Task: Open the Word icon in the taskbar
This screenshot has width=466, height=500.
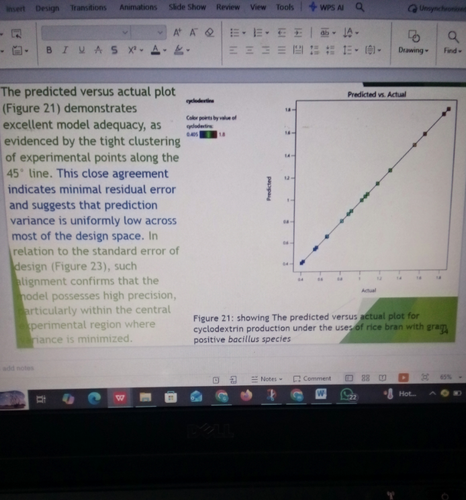Action: pyautogui.click(x=321, y=394)
